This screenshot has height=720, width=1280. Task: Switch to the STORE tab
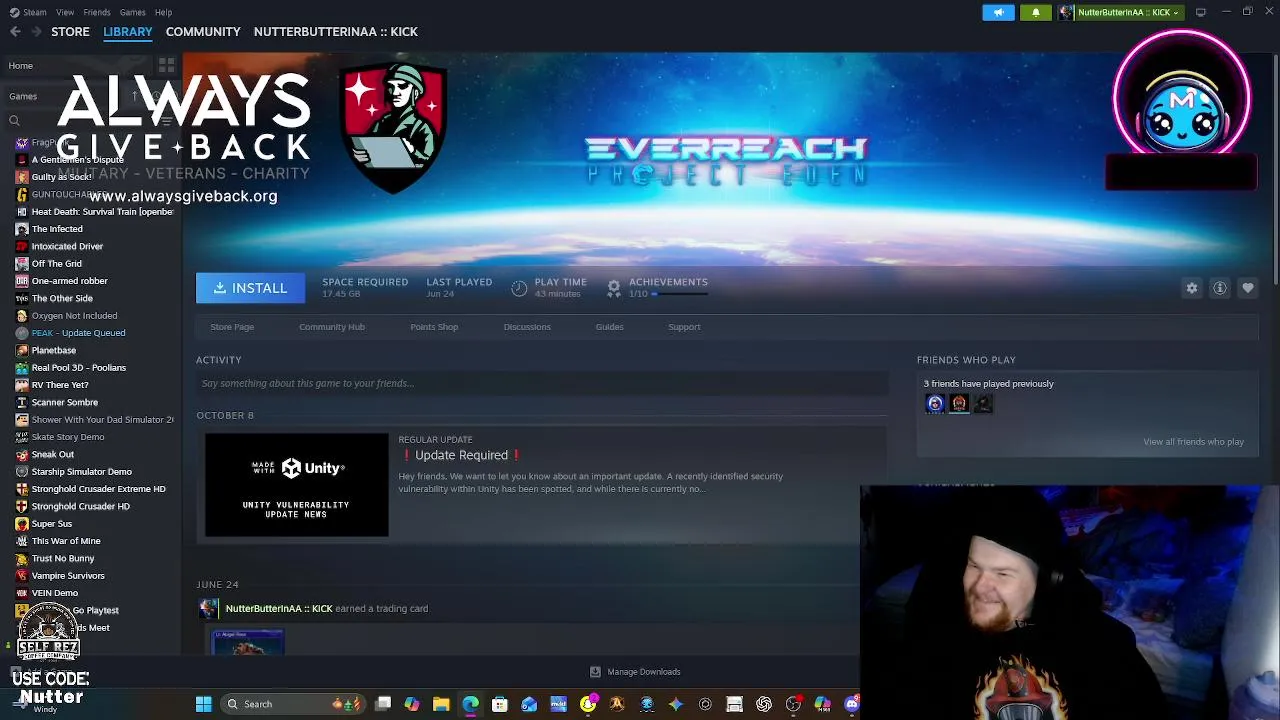[70, 32]
